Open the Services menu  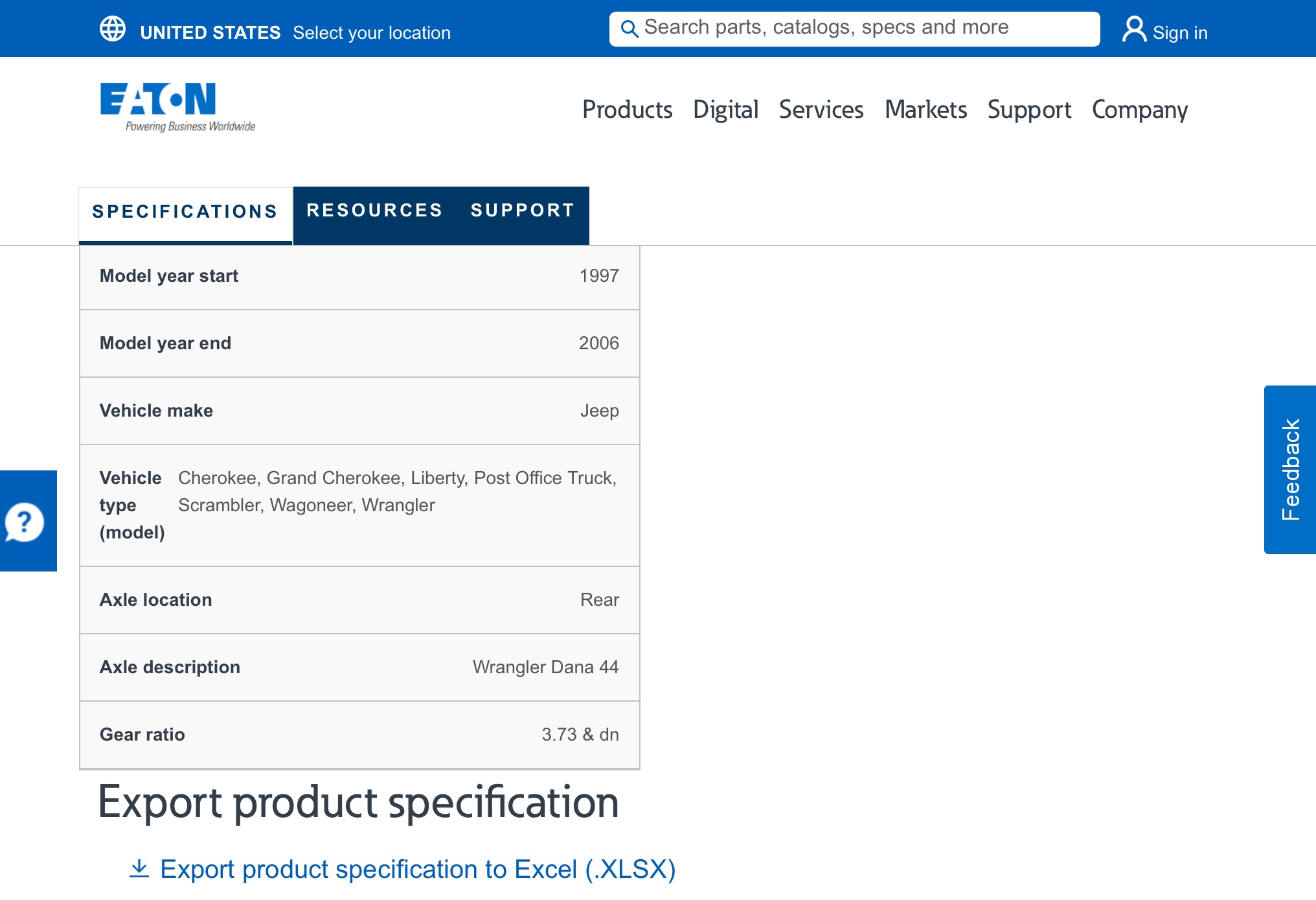click(821, 110)
